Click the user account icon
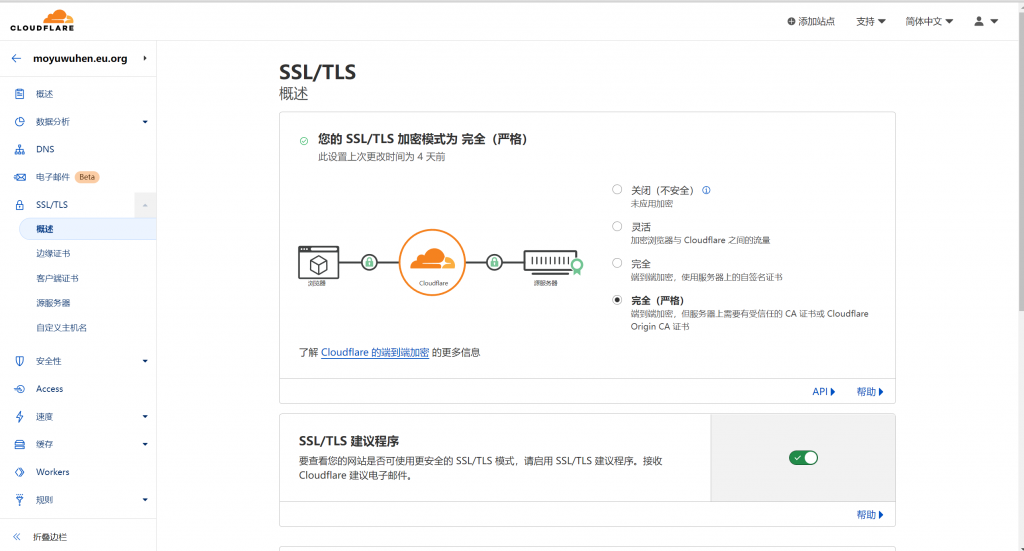The image size is (1024, 551). click(979, 21)
